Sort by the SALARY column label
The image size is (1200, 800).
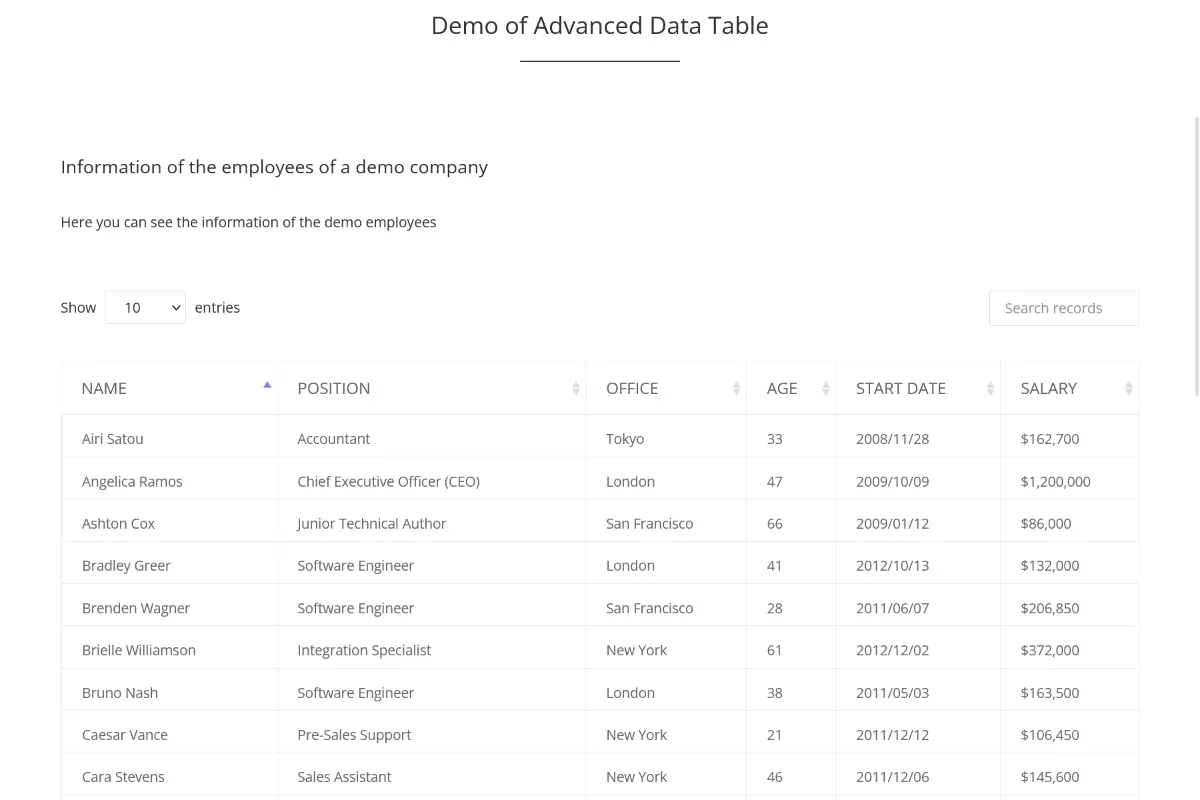click(1048, 388)
